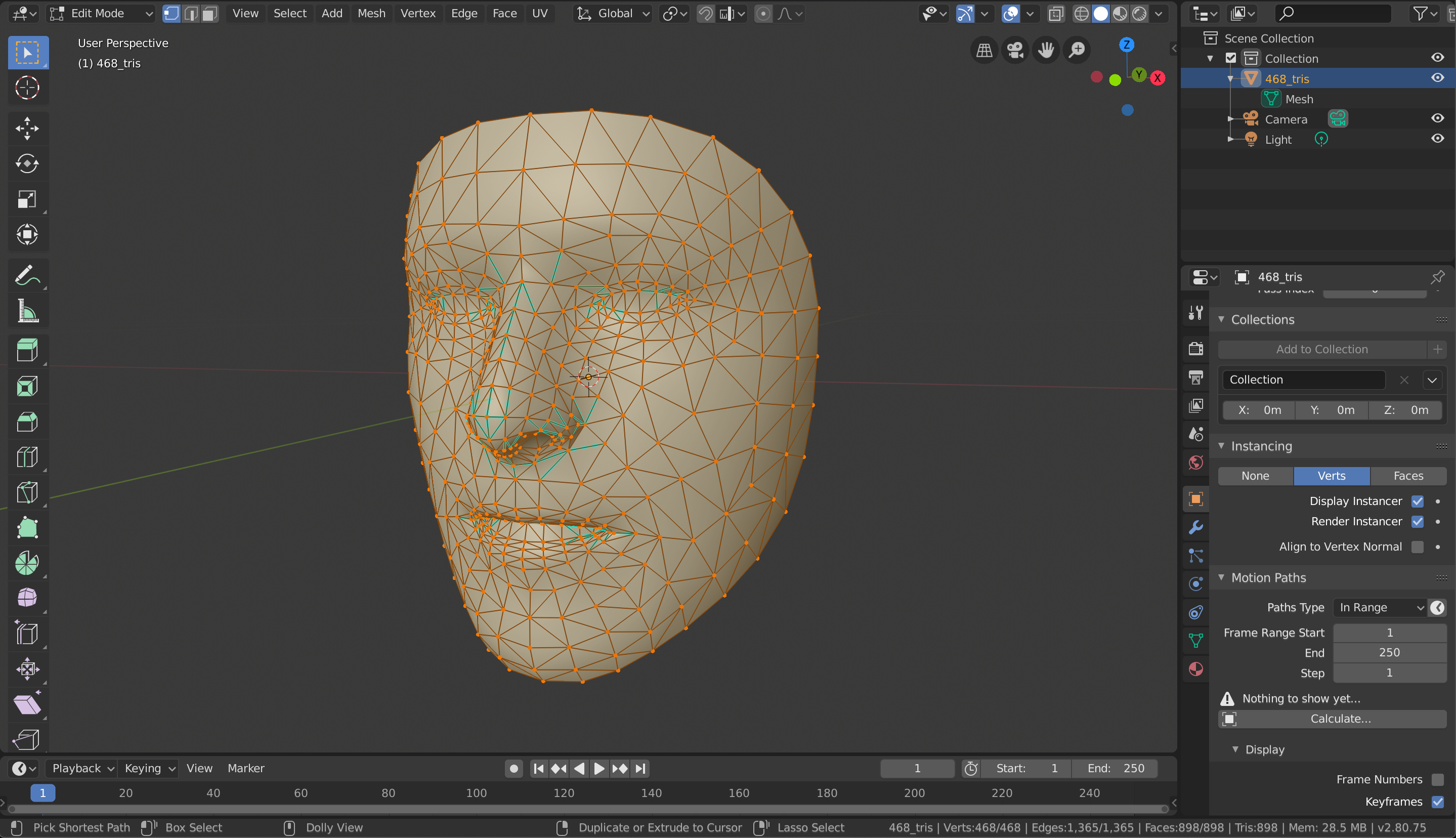Screen dimensions: 1456x838
Task: Open the Material properties tab
Action: 1196,669
